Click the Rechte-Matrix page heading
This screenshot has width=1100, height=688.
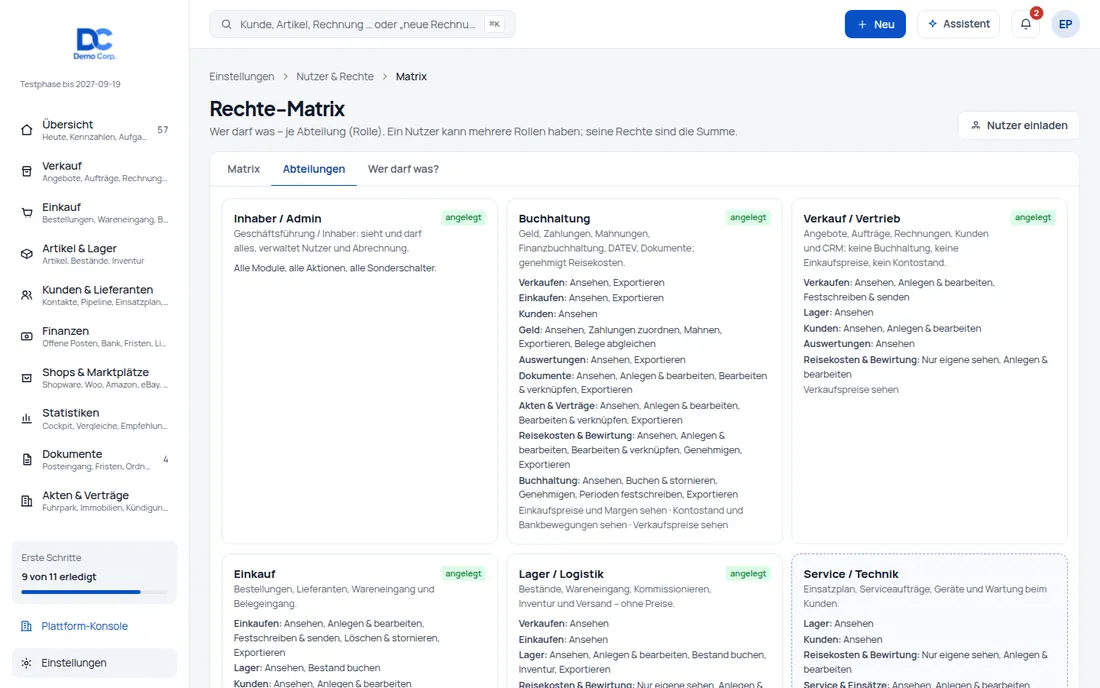pyautogui.click(x=277, y=109)
